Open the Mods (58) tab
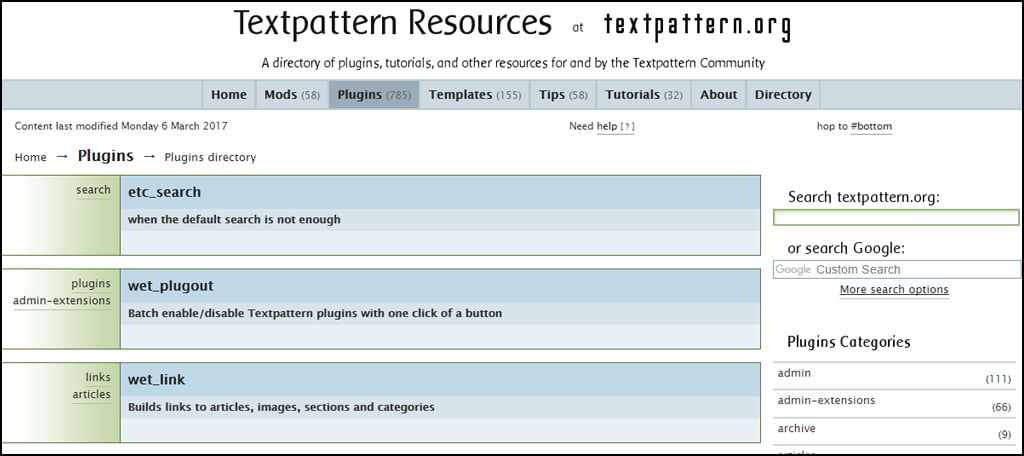The image size is (1024, 456). point(292,95)
